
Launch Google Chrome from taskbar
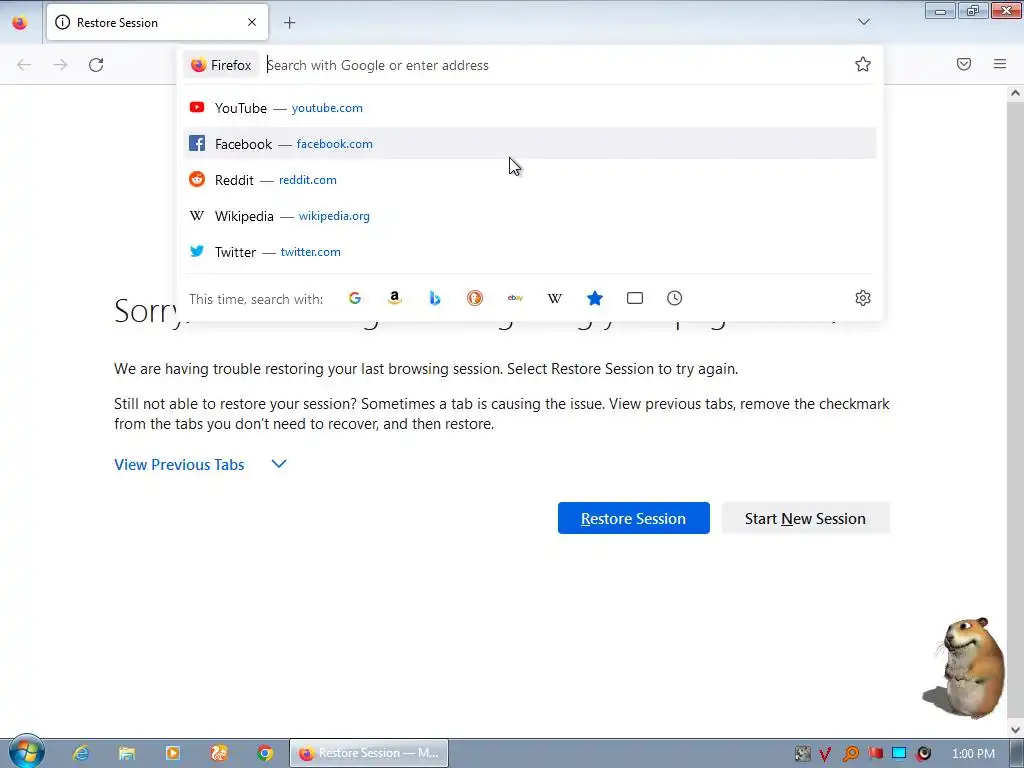[264, 753]
